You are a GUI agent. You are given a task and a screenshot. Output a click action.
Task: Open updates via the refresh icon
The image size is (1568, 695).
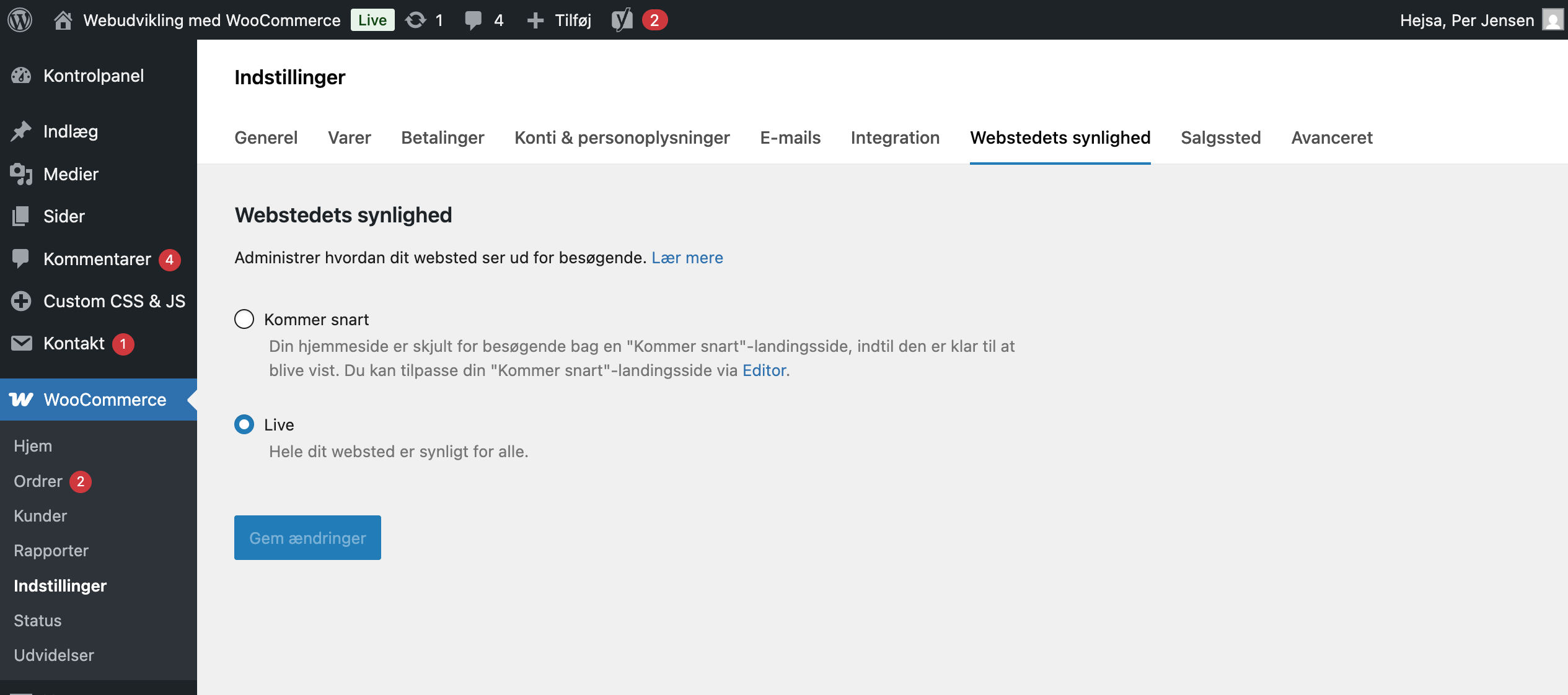pos(415,20)
